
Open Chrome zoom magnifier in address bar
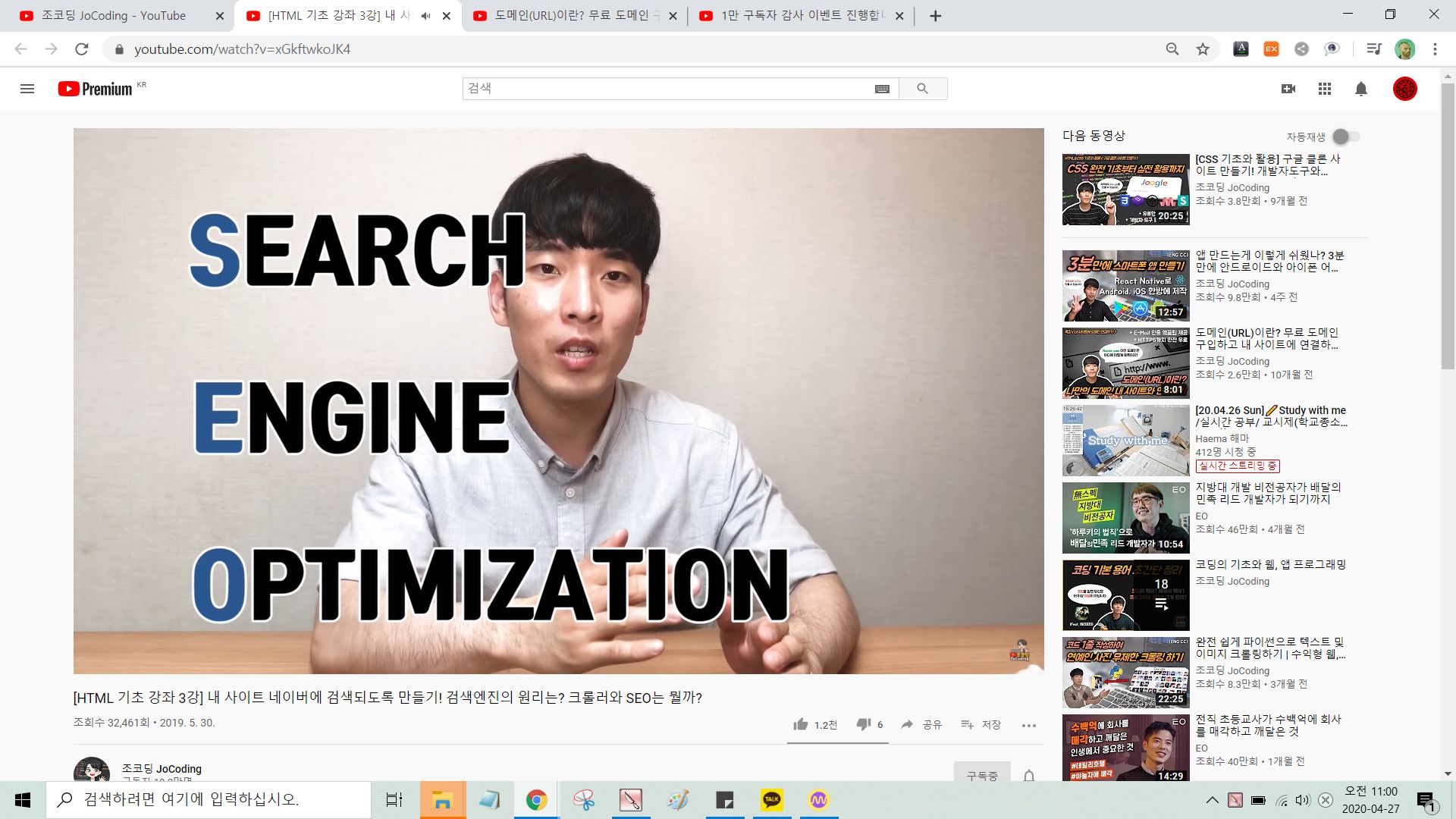(1172, 49)
